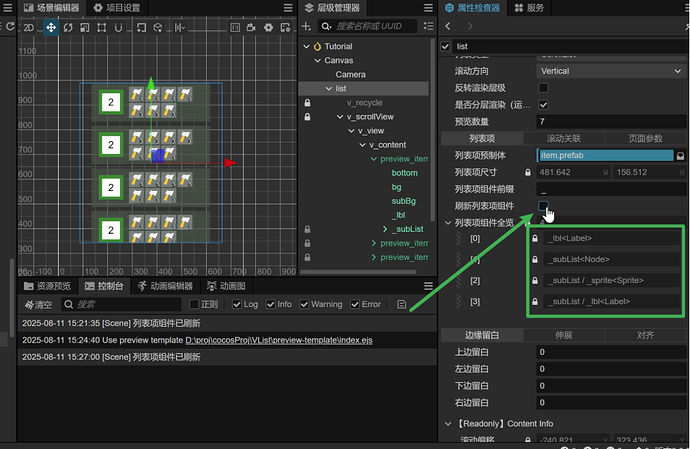Collapse the 【Readonly】Content Info section
Image resolution: width=690 pixels, height=449 pixels.
[x=448, y=424]
